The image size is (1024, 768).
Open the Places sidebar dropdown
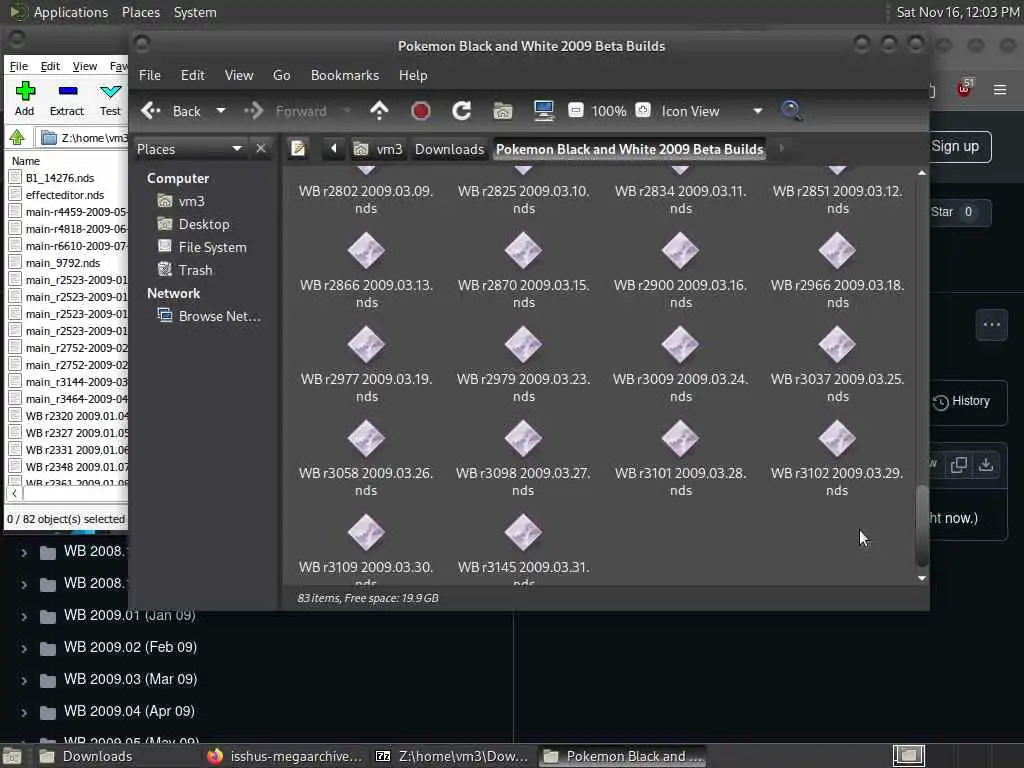pos(189,149)
